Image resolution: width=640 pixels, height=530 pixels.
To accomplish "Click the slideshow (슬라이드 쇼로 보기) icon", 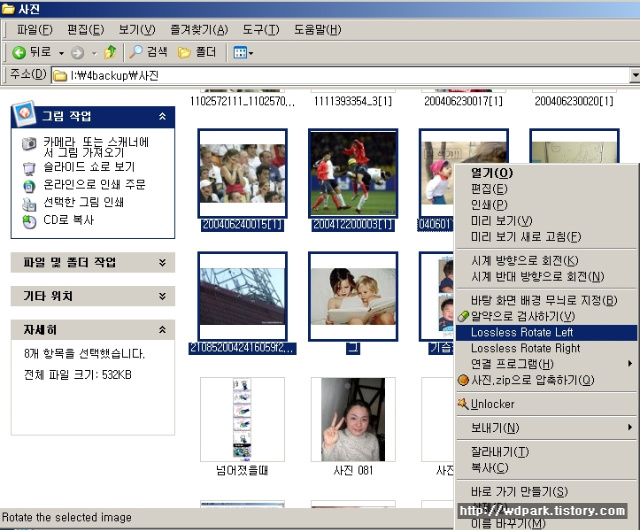I will (x=29, y=168).
